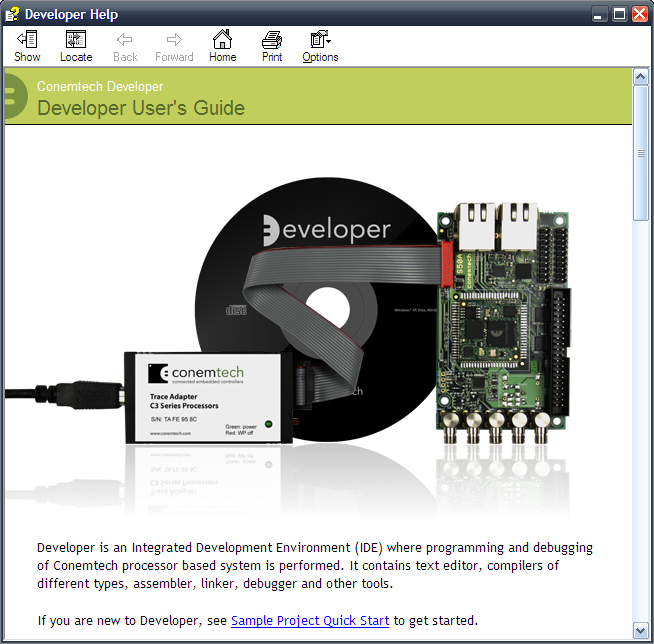Click the Developer User's Guide heading
This screenshot has width=654, height=644.
pos(141,108)
